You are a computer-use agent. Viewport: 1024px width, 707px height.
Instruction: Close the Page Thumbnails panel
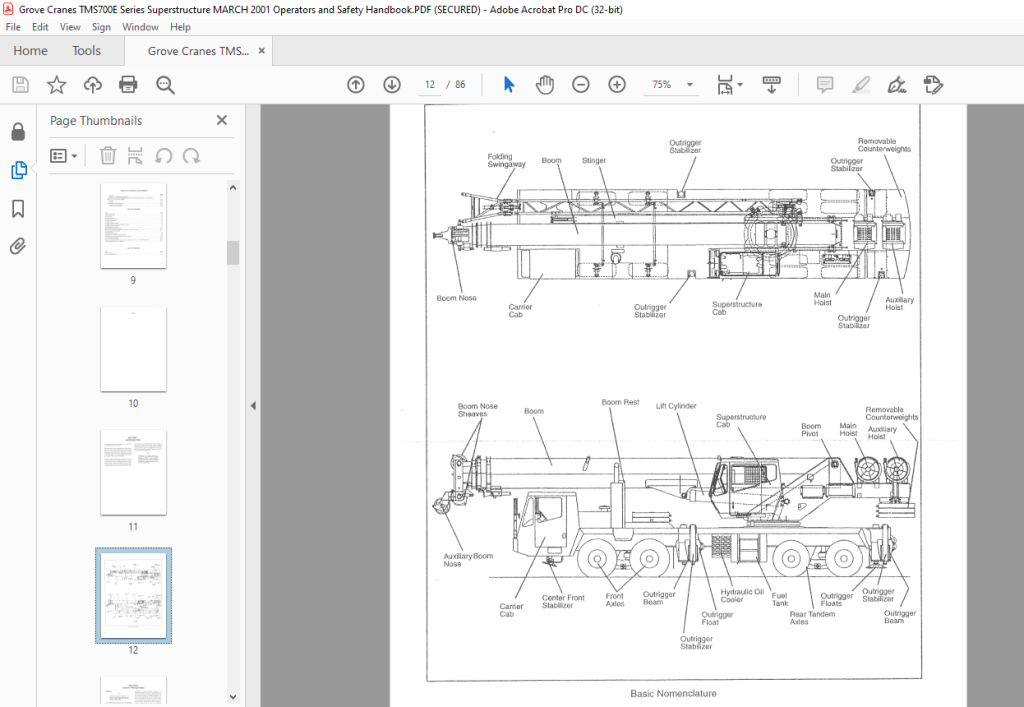pos(222,120)
